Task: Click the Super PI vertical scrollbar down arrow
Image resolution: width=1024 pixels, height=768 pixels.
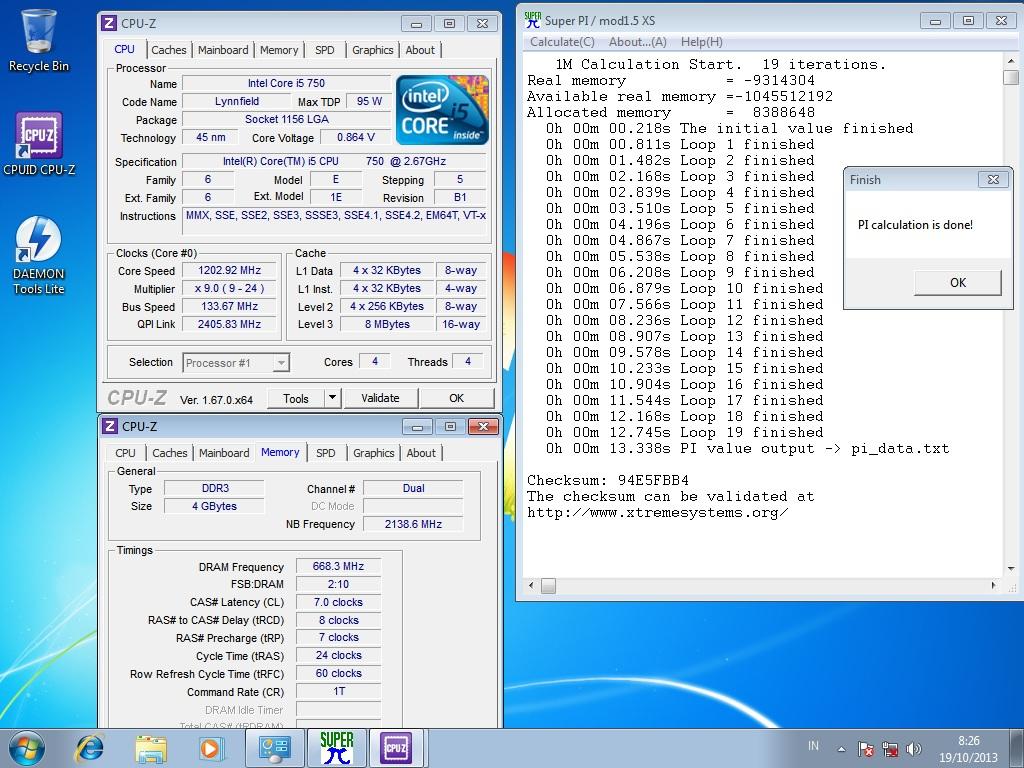Action: (x=1011, y=569)
